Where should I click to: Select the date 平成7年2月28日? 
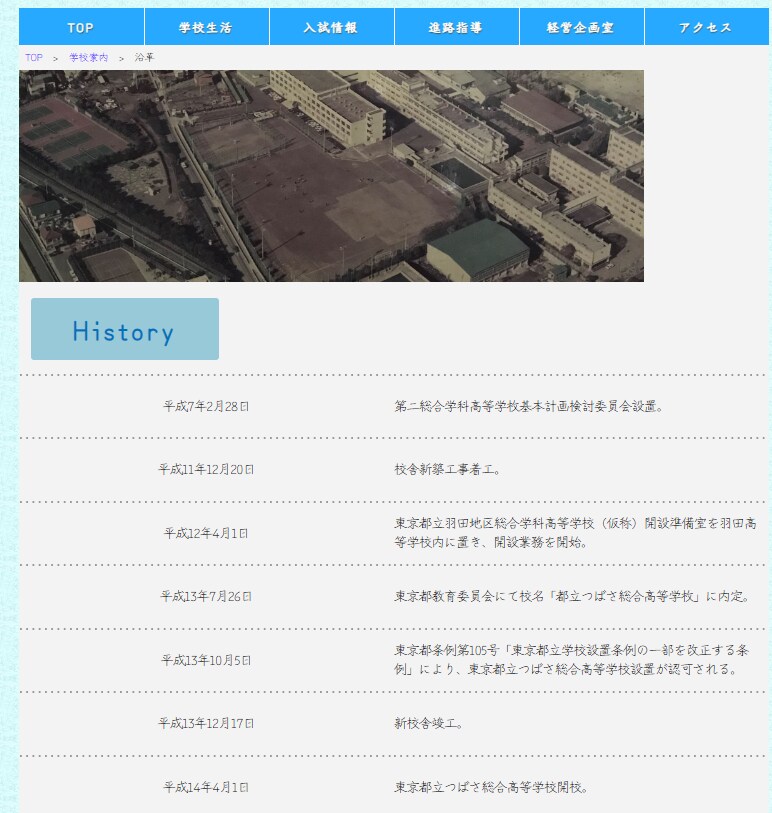click(206, 406)
